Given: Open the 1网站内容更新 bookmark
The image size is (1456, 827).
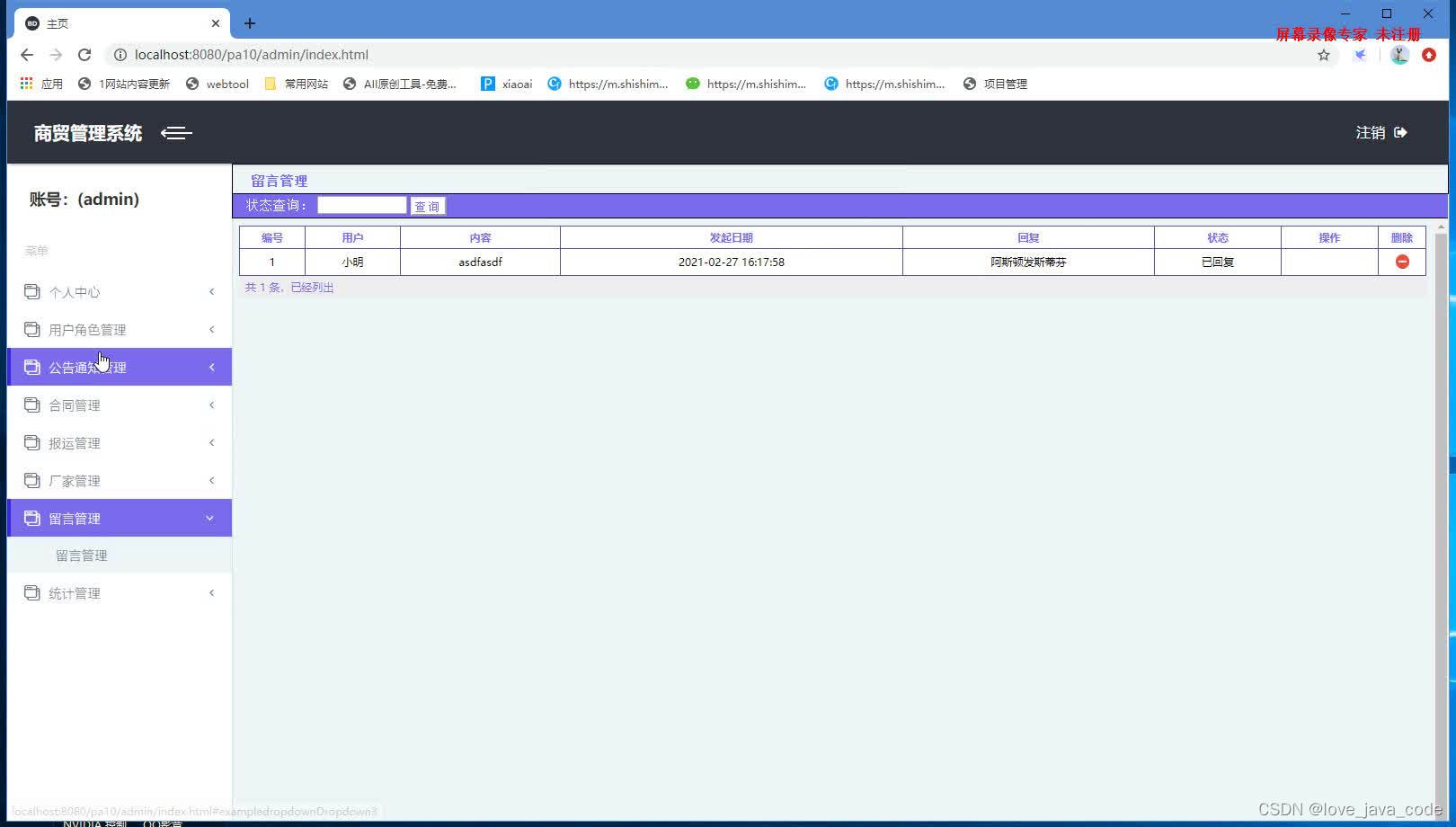Looking at the screenshot, I should click(x=124, y=84).
